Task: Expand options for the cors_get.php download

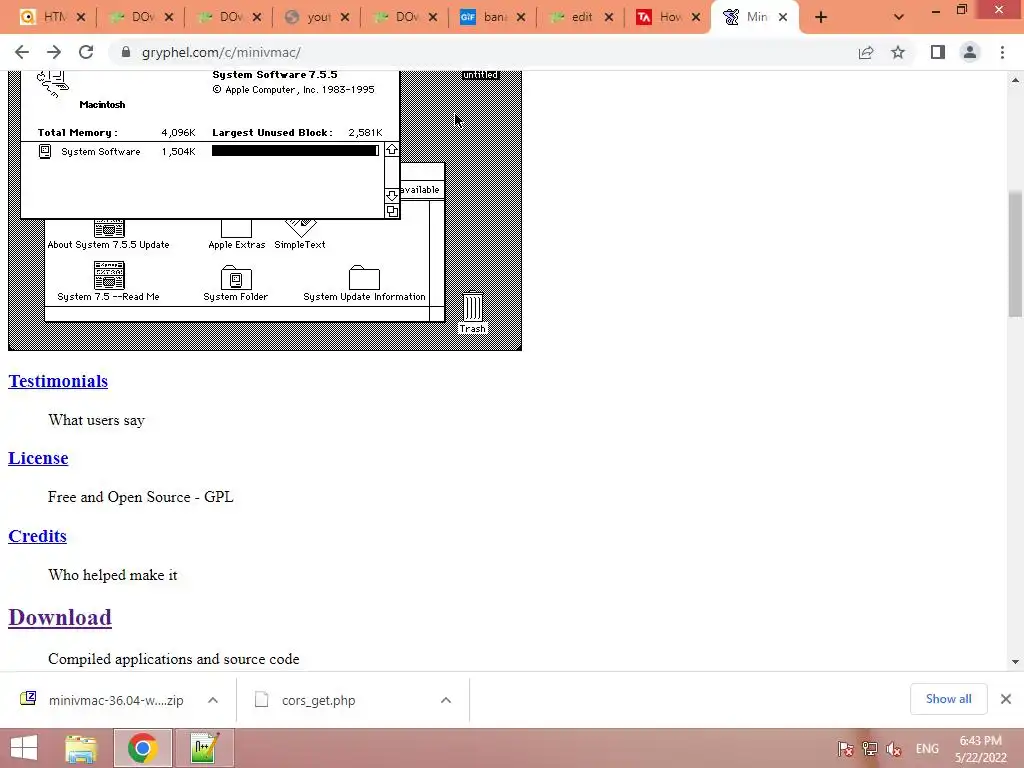Action: pyautogui.click(x=446, y=700)
